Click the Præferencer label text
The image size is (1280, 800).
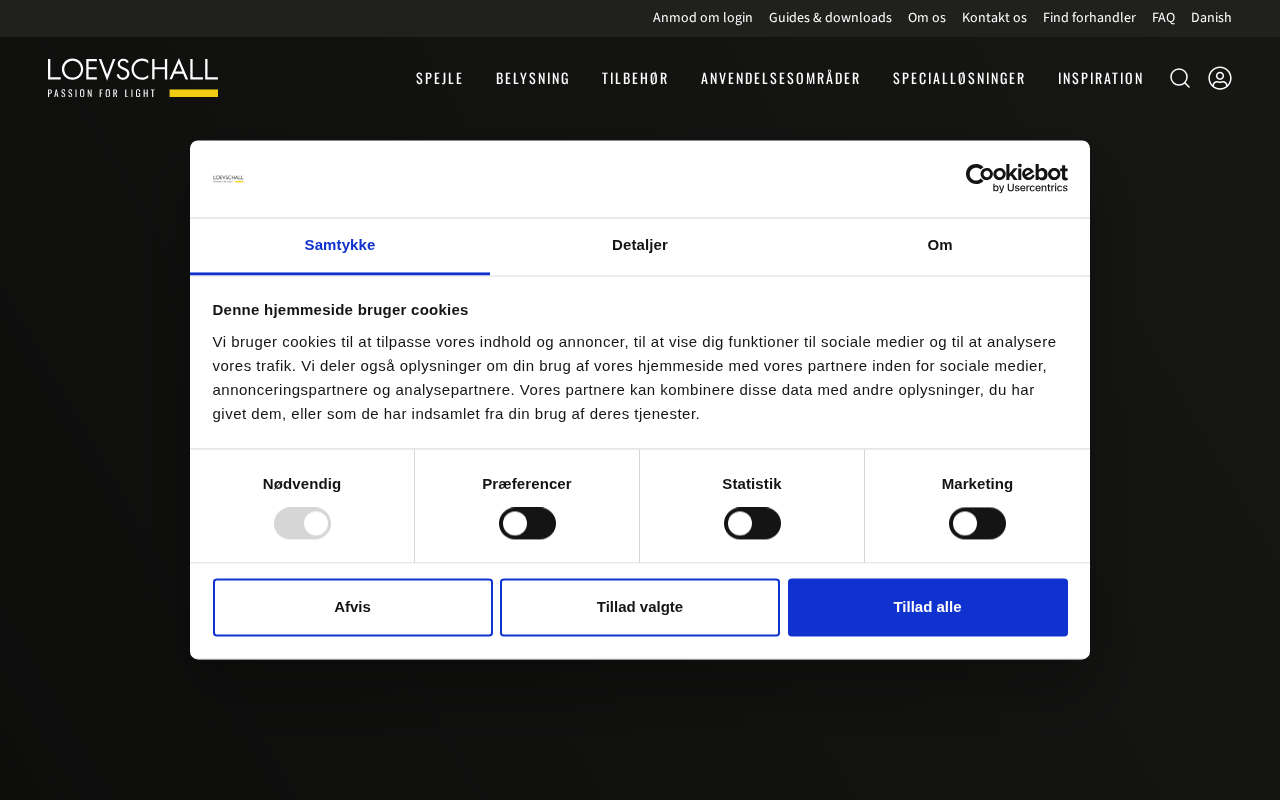click(527, 484)
